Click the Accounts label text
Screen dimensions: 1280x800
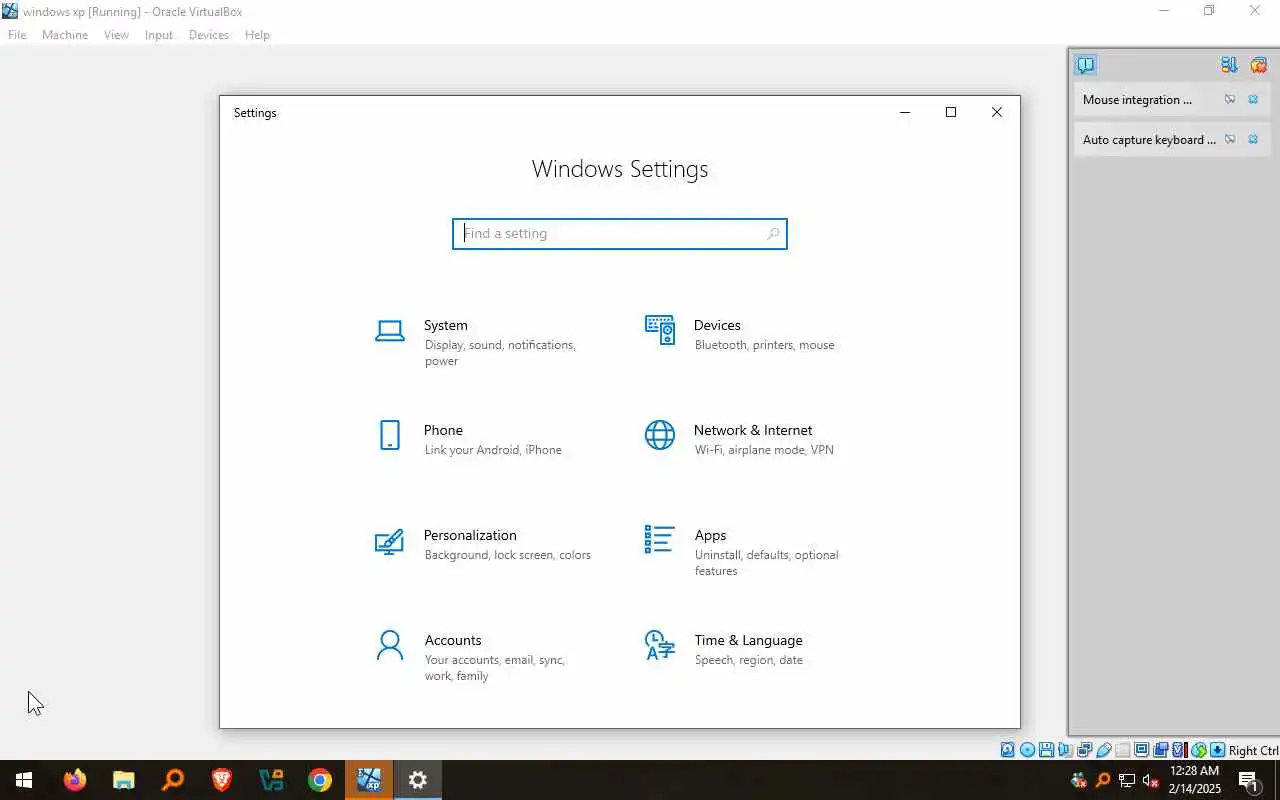[x=453, y=640]
